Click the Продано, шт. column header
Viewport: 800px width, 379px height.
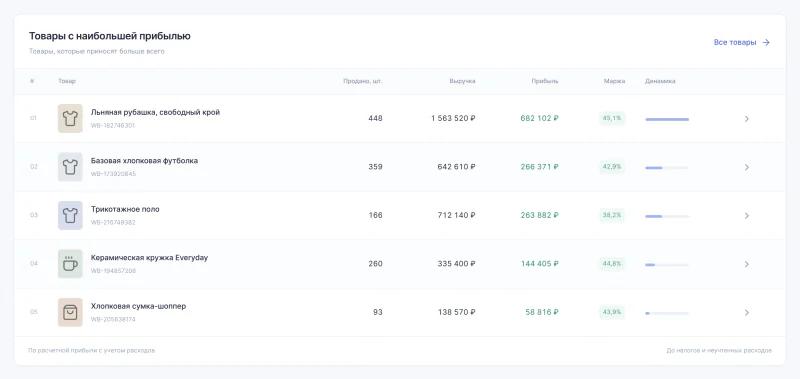tap(363, 81)
